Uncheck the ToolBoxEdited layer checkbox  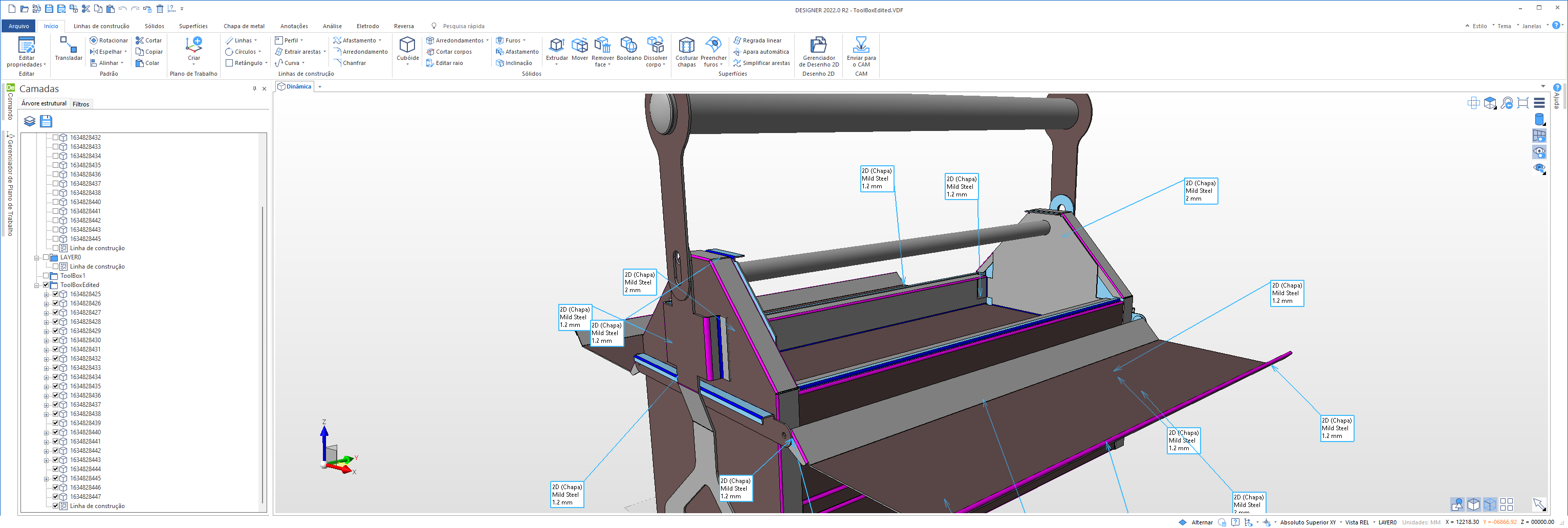[46, 284]
